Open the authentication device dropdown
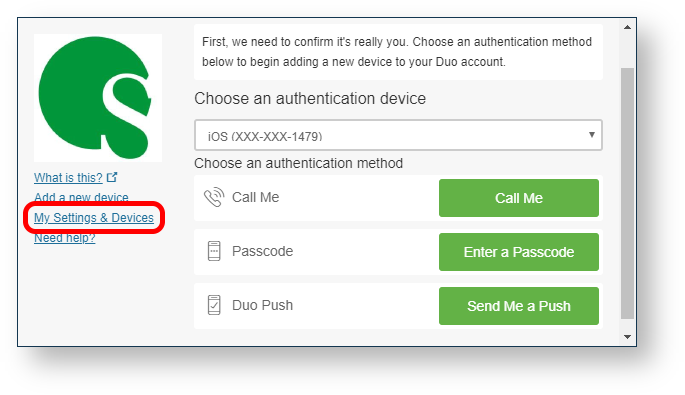 [x=398, y=135]
